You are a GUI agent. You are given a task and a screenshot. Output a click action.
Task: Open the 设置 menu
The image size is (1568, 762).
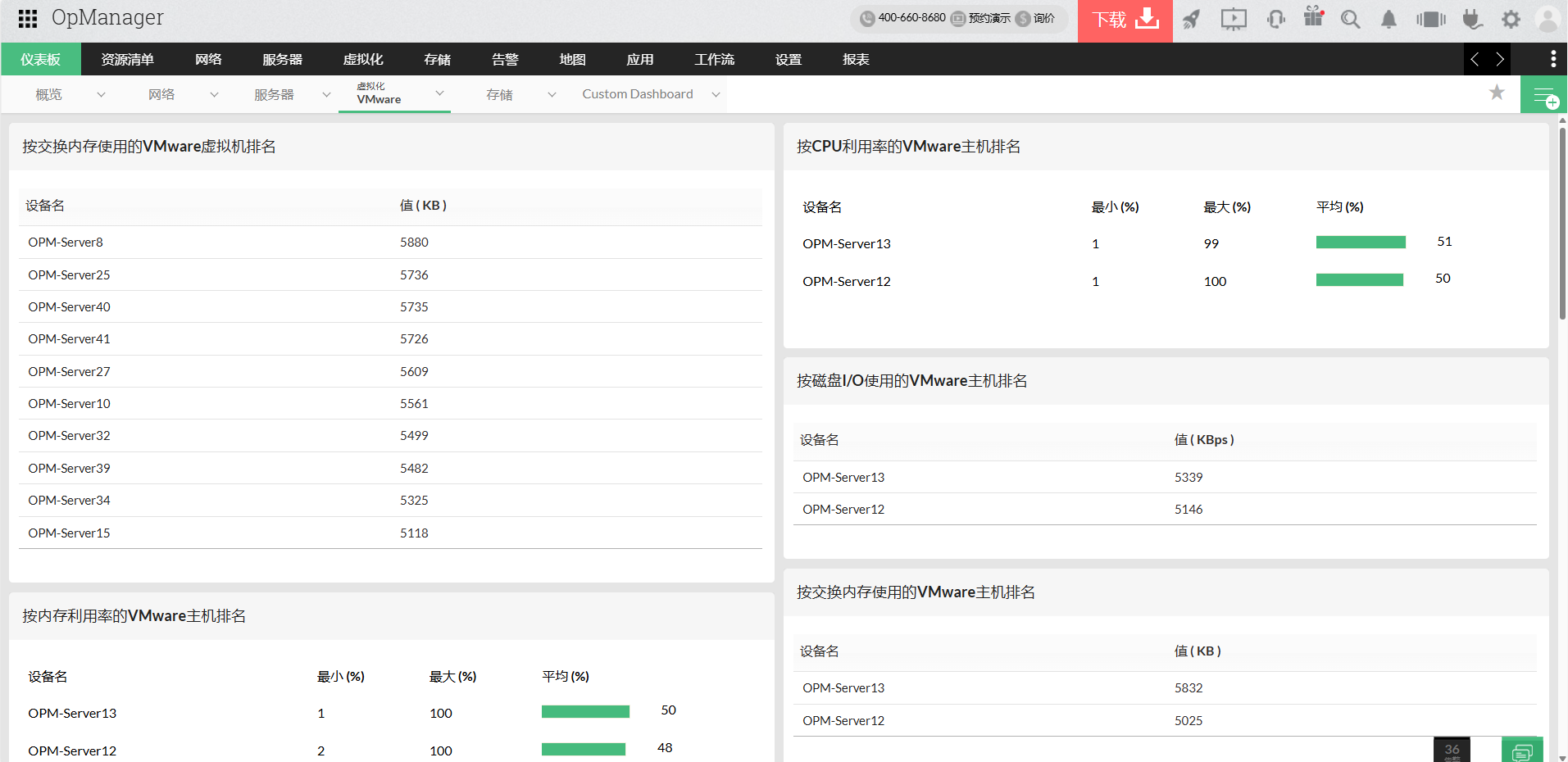click(x=789, y=59)
